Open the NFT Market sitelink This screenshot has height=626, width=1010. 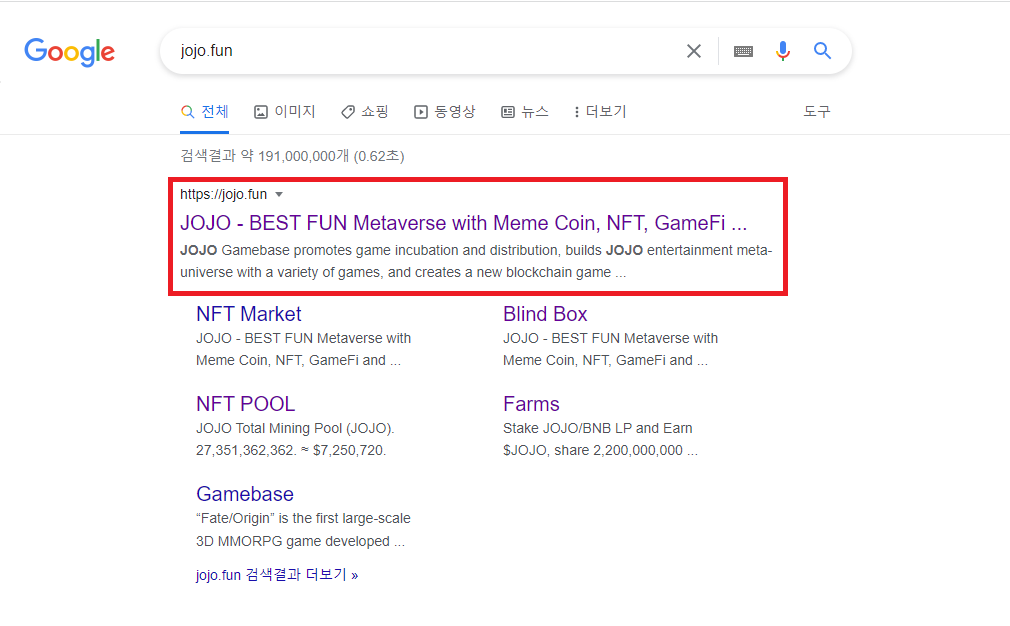coord(249,314)
